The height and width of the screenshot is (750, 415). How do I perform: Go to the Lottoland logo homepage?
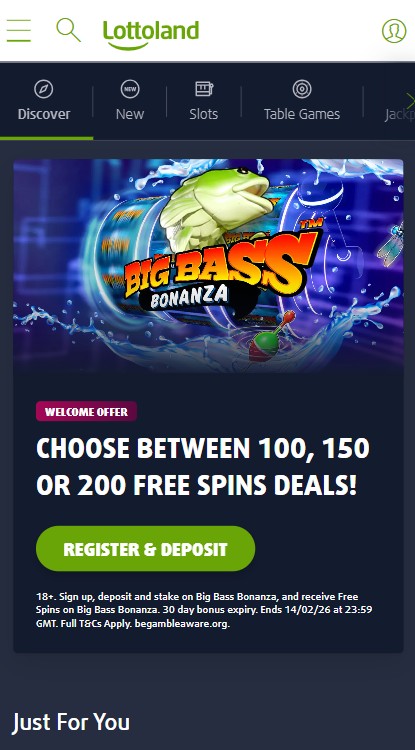point(151,34)
